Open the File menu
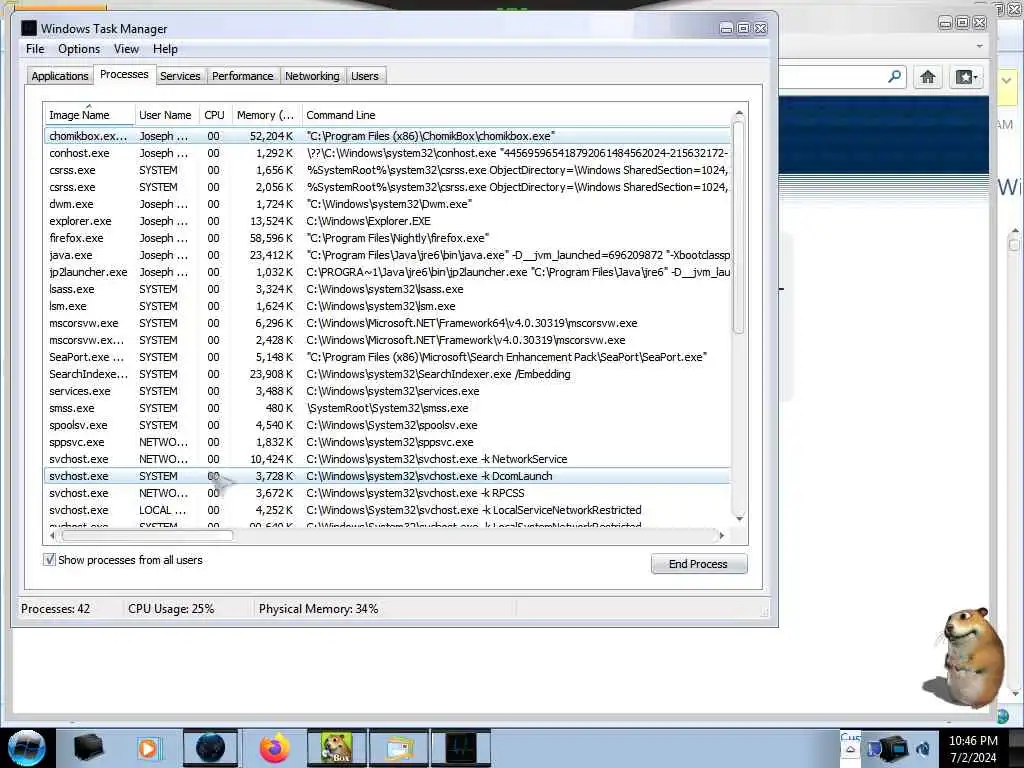The width and height of the screenshot is (1024, 768). (x=35, y=49)
